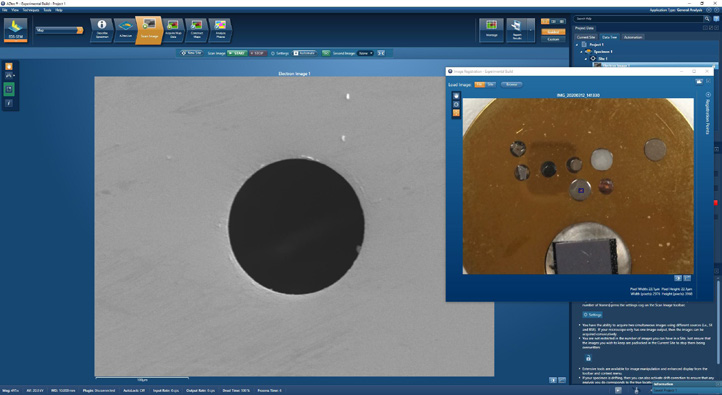Switch to the Automation tab
This screenshot has width=722, height=395.
coord(633,37)
